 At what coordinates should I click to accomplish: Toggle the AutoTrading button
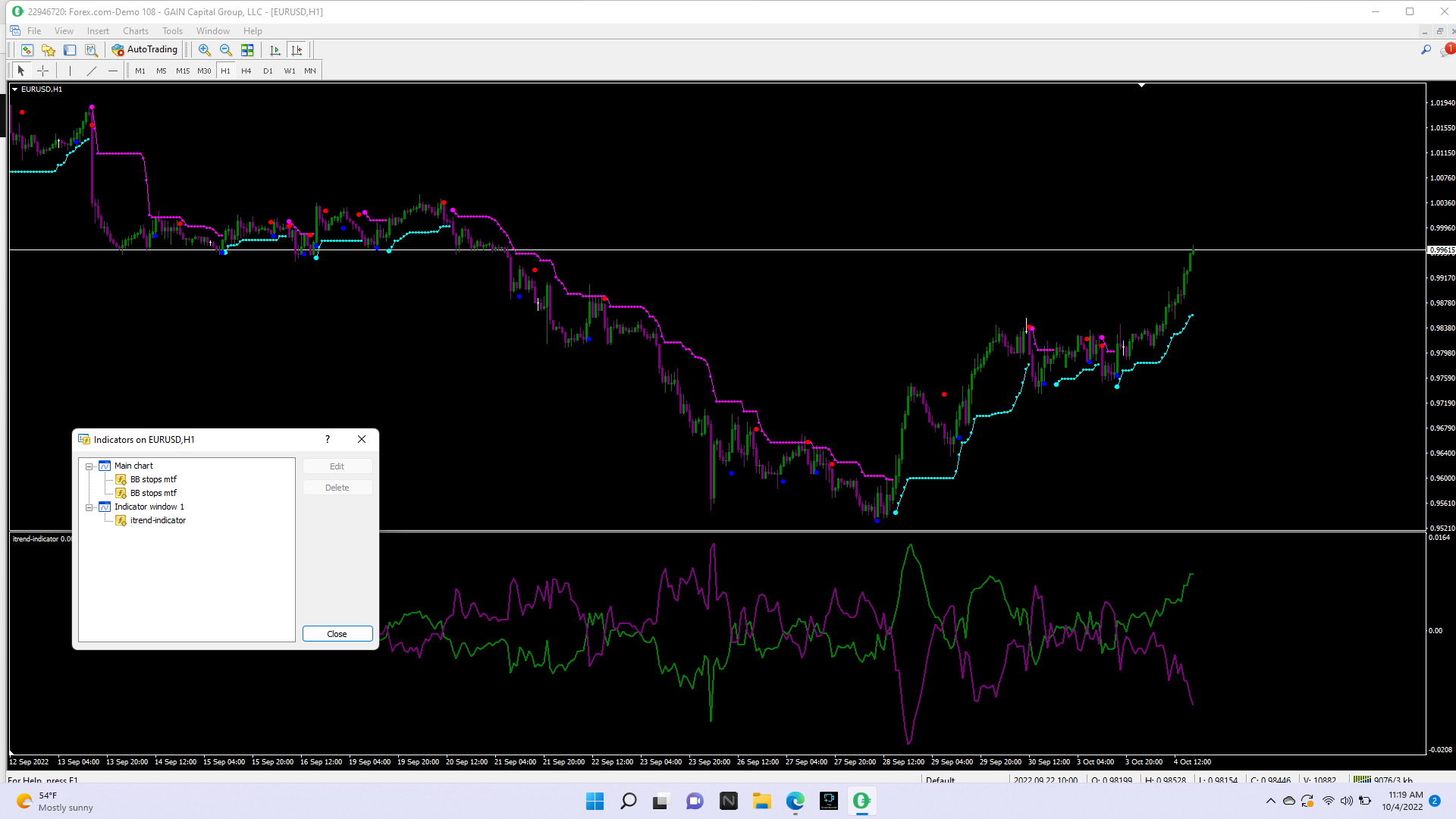(x=145, y=50)
